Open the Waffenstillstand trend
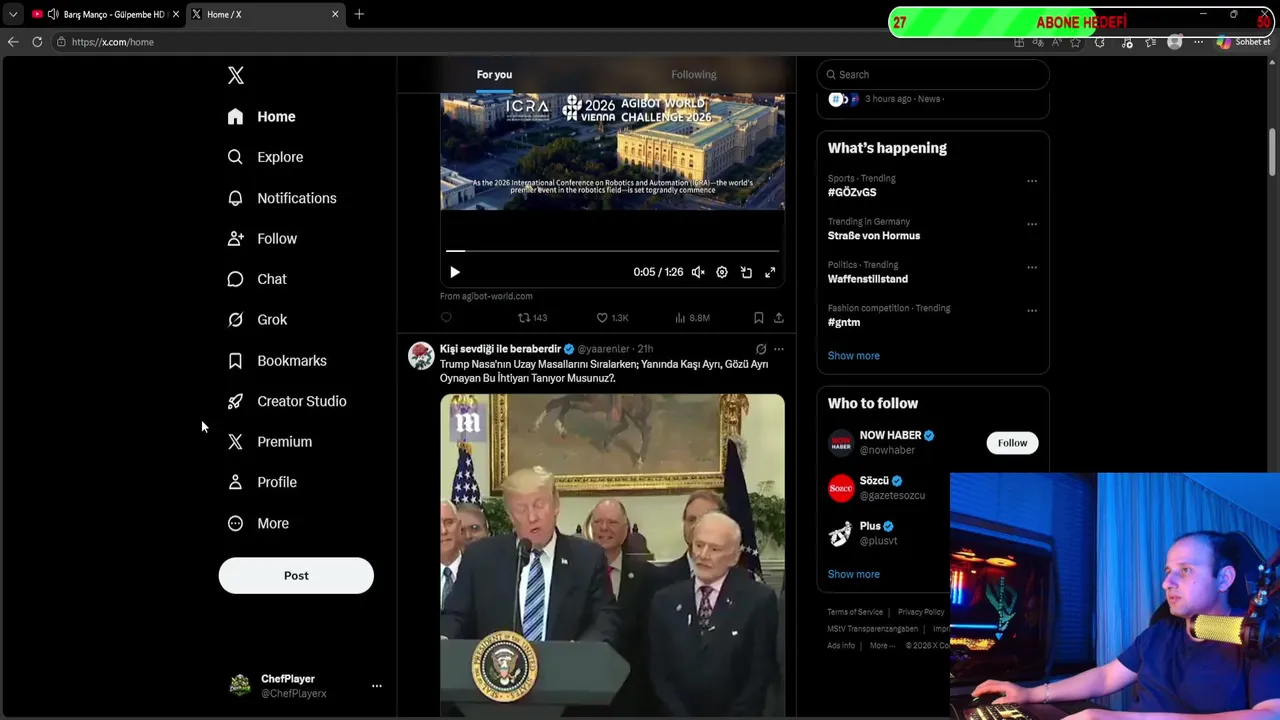This screenshot has height=720, width=1280. pos(868,279)
